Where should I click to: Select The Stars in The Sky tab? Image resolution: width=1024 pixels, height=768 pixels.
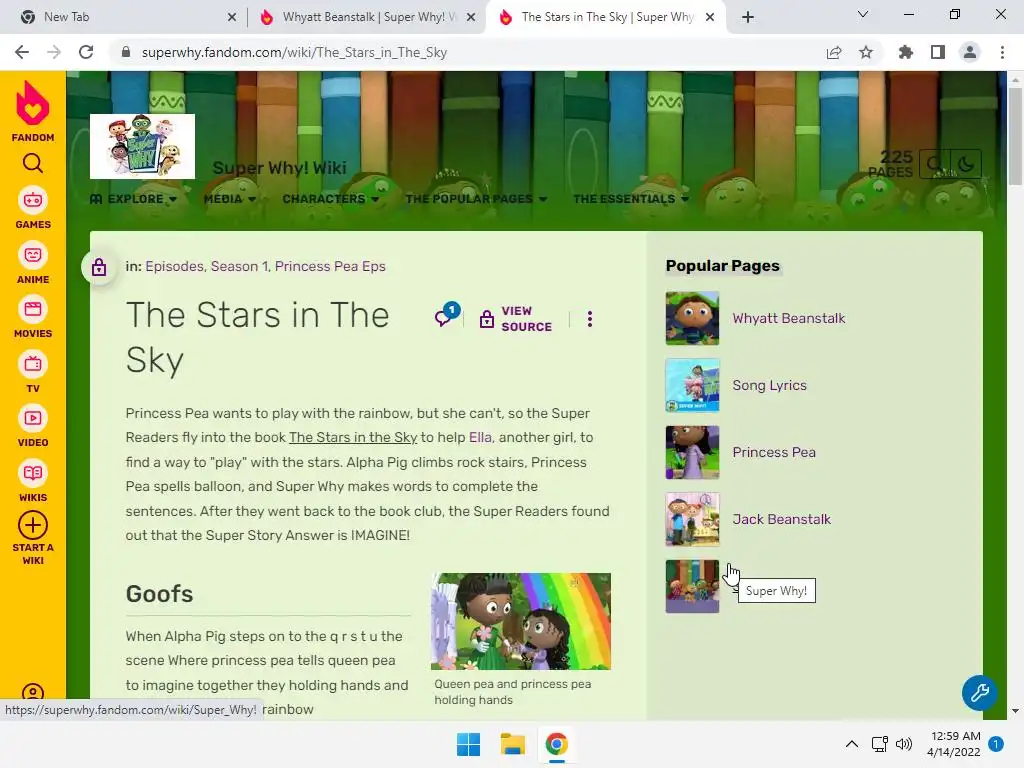606,17
